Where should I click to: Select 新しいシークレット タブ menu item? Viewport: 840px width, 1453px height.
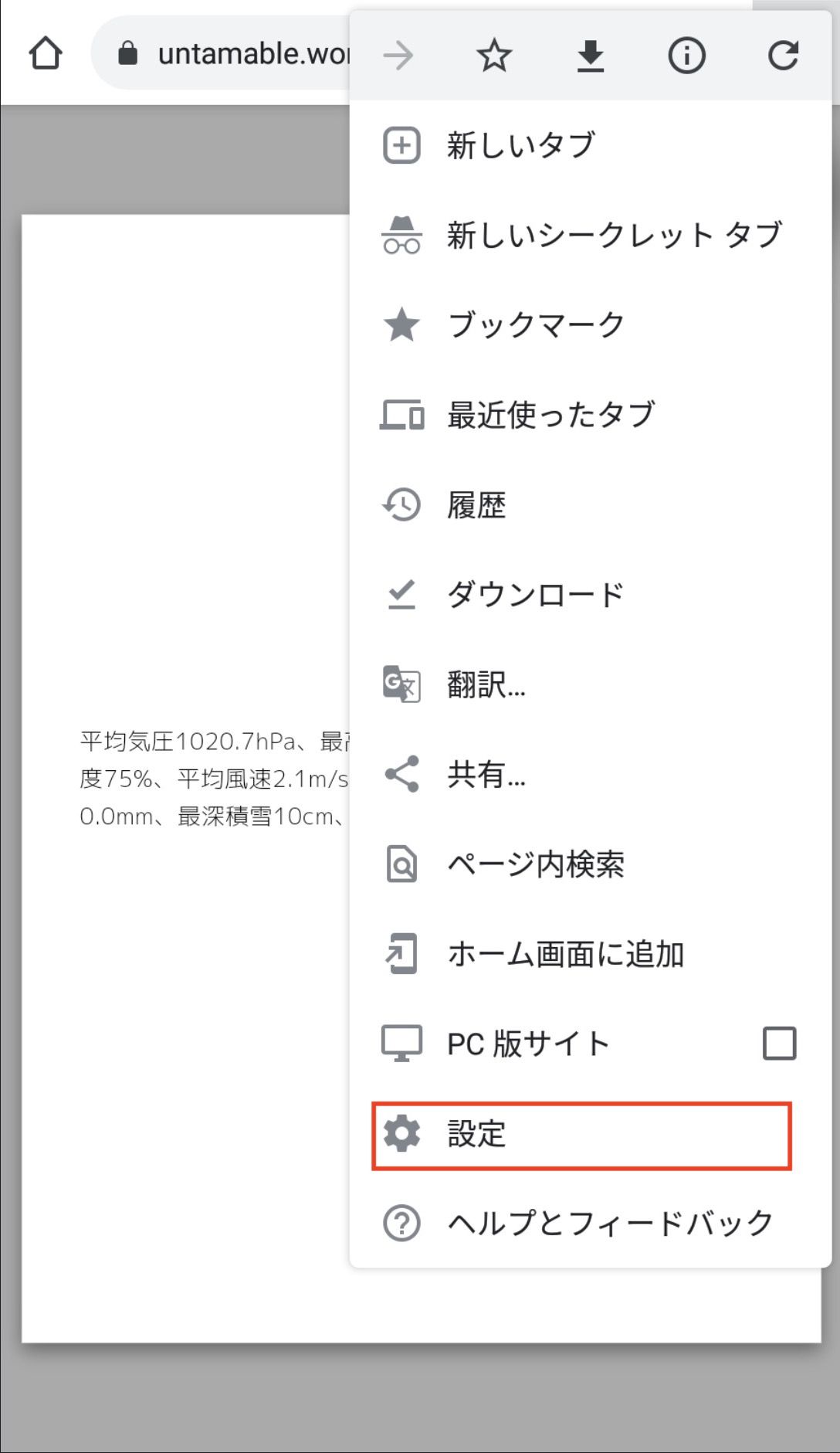tap(614, 235)
